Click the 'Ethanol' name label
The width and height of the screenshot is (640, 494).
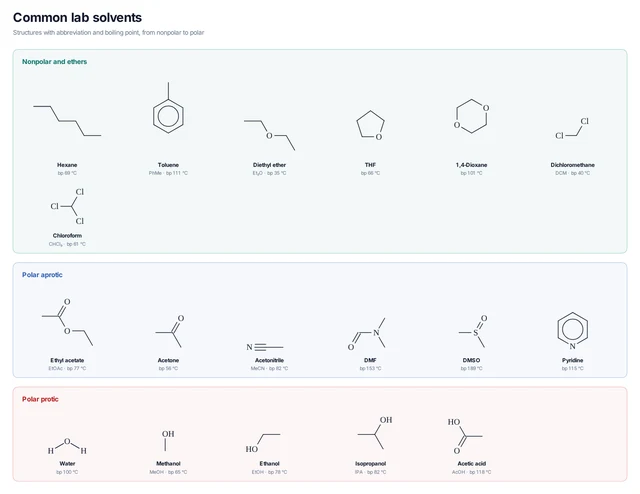269,463
